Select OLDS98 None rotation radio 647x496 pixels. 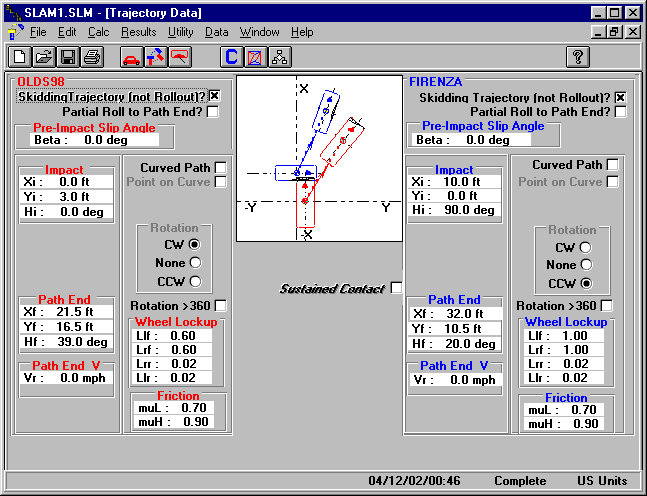coord(195,262)
